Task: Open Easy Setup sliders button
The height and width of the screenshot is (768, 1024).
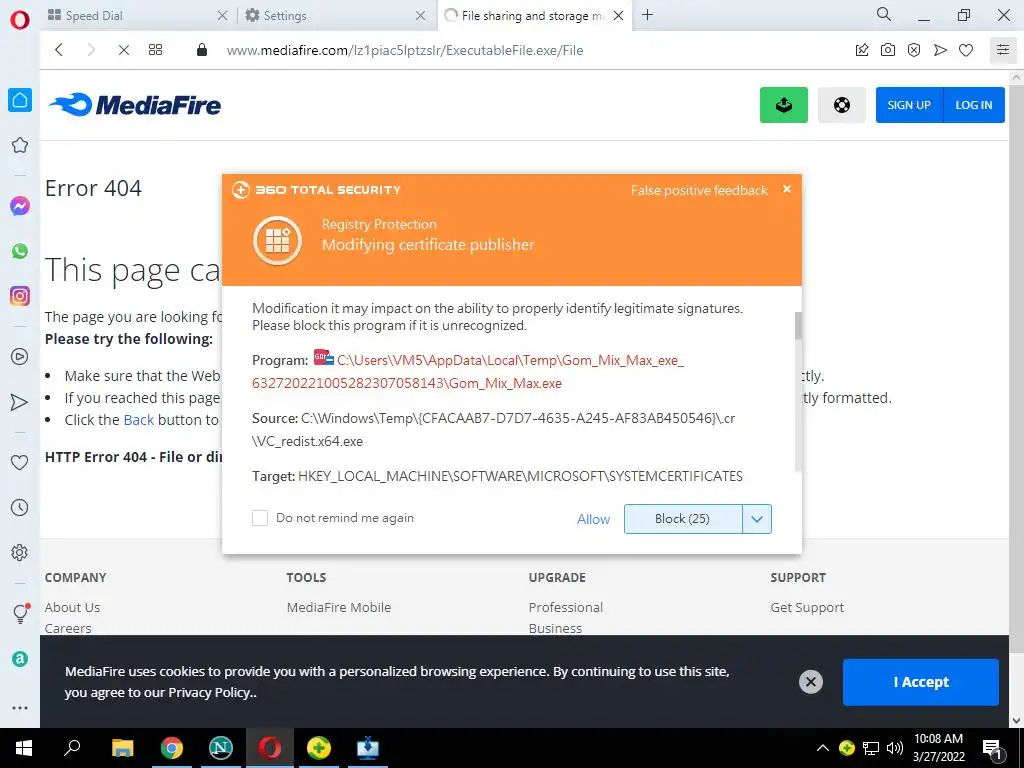Action: coord(1002,50)
